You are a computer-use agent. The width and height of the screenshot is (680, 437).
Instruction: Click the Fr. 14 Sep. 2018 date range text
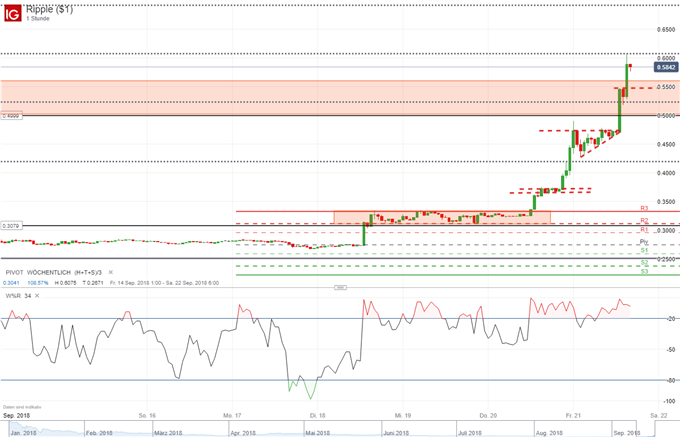point(164,283)
